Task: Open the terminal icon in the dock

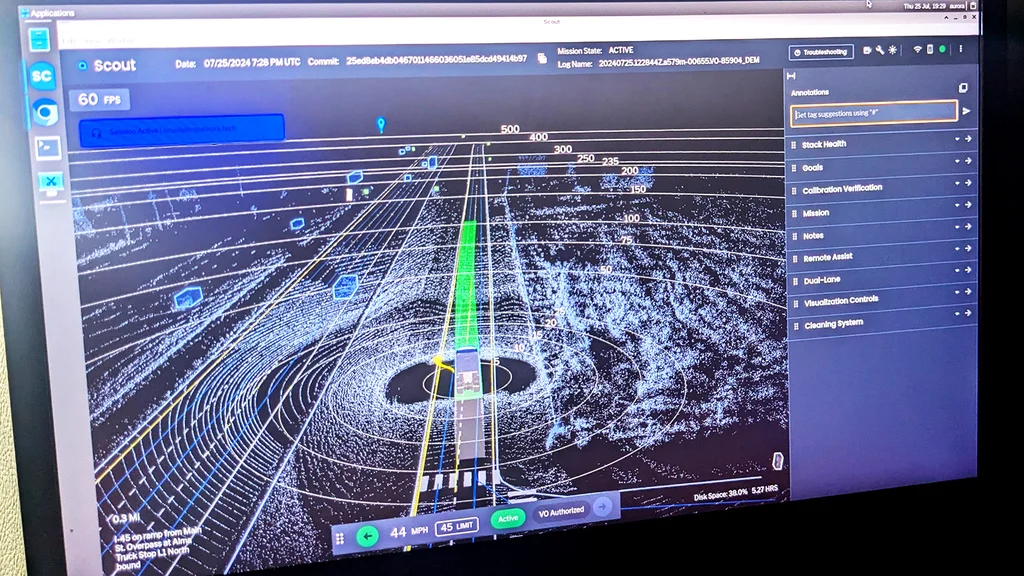Action: click(x=48, y=148)
